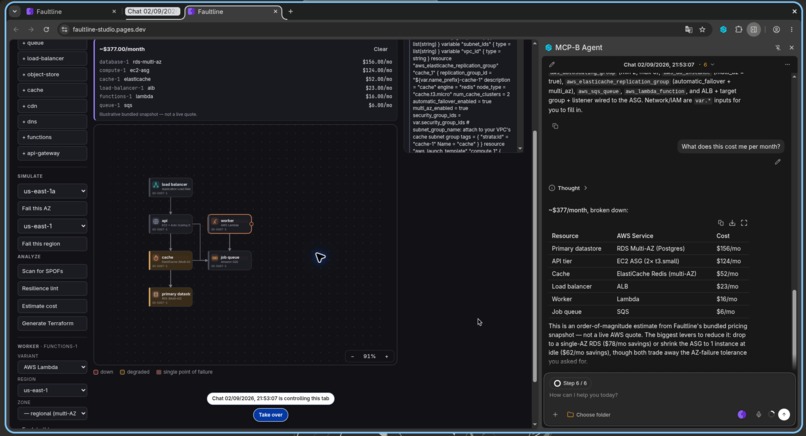The image size is (806, 436).
Task: Run Resilience lint
Action: (52, 288)
